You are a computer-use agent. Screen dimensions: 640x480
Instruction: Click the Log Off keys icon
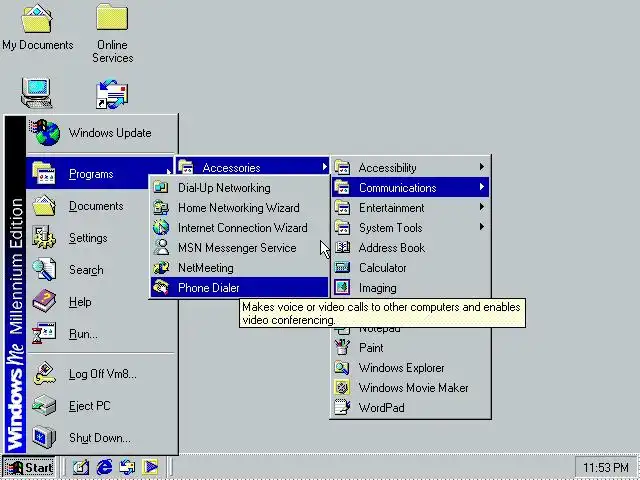(x=44, y=373)
